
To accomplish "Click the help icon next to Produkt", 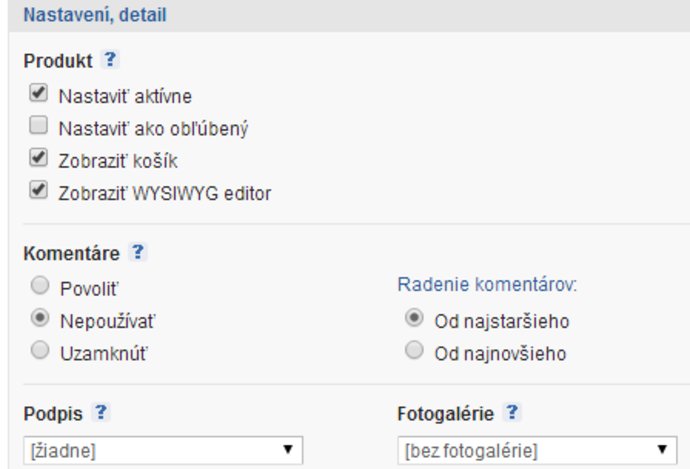I will pyautogui.click(x=110, y=60).
